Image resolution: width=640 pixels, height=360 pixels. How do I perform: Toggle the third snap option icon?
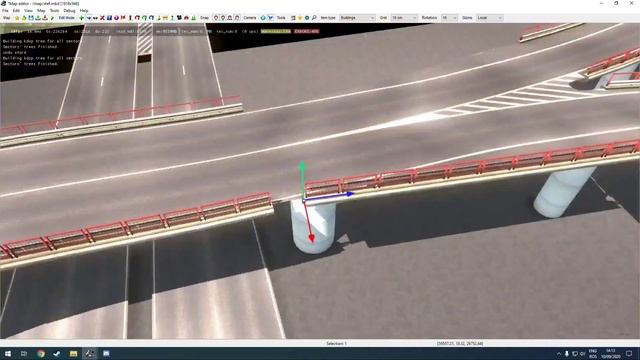230,18
